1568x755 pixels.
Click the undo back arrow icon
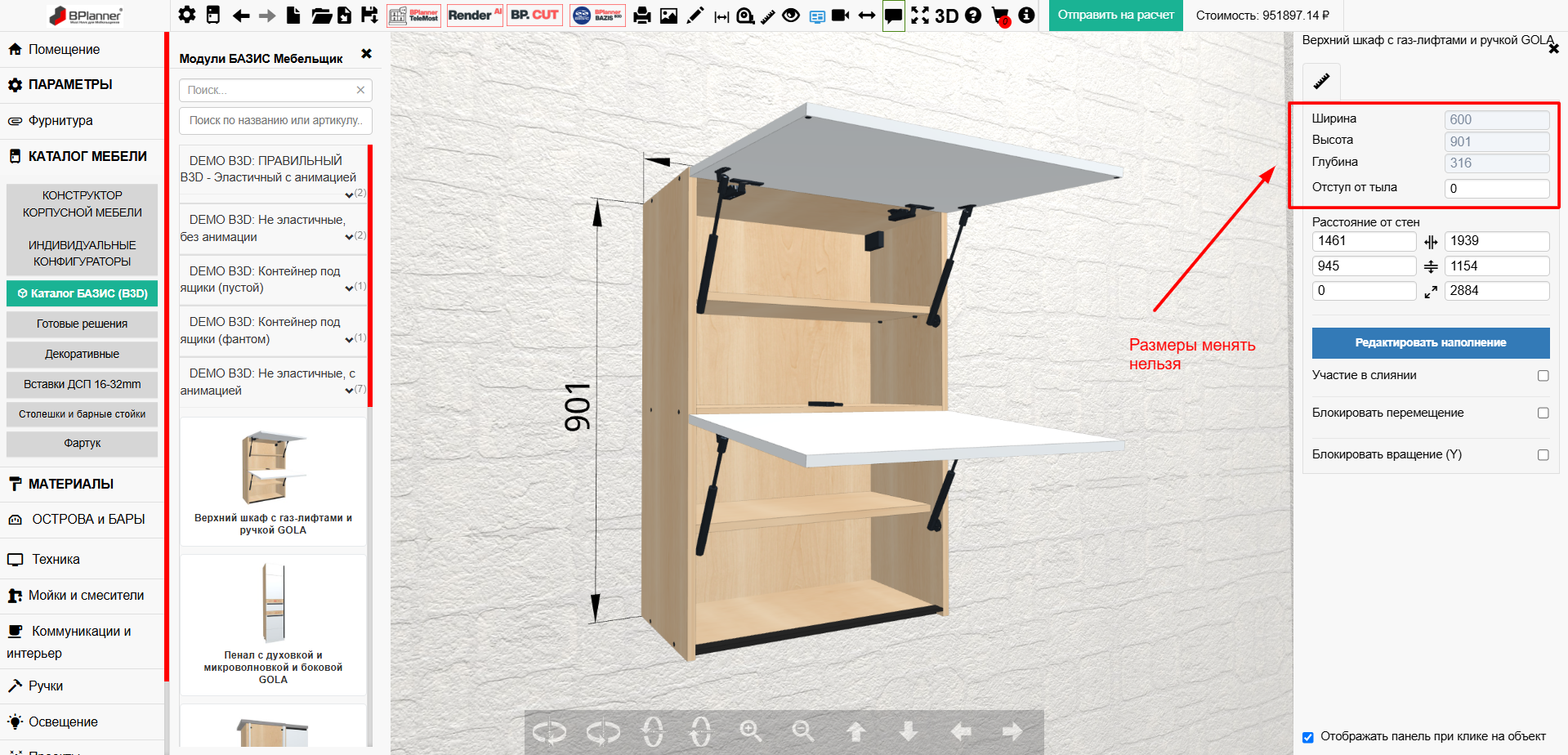[x=240, y=16]
